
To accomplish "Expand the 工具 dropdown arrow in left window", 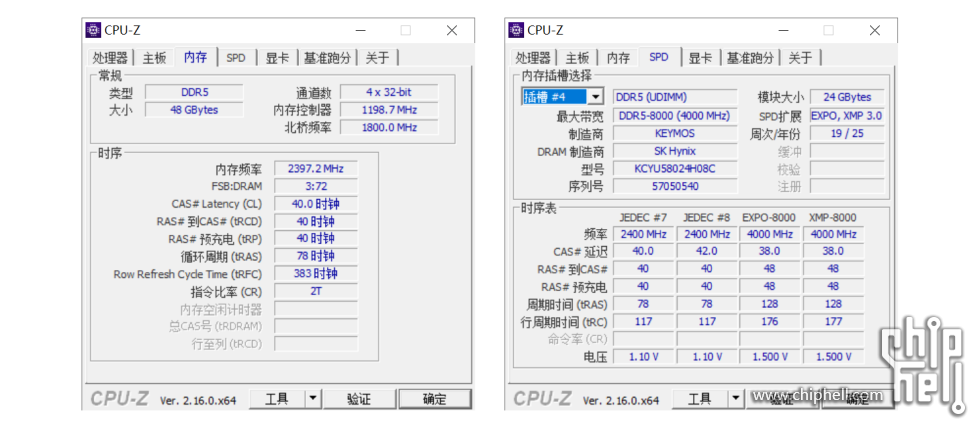I will click(312, 399).
